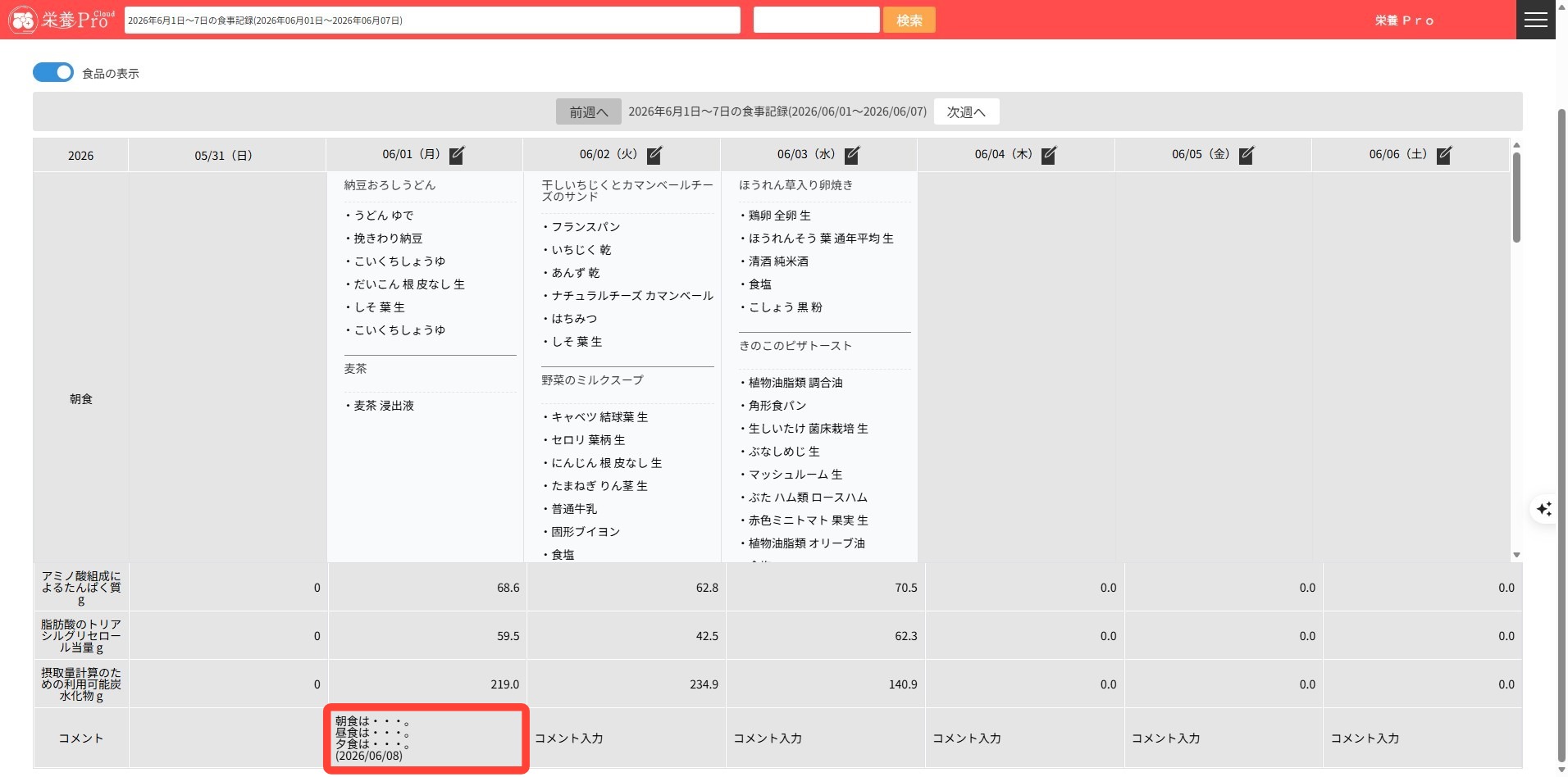Viewport: 1568px width, 777px height.
Task: Click the meal table scroll down arrow
Action: 1516,555
